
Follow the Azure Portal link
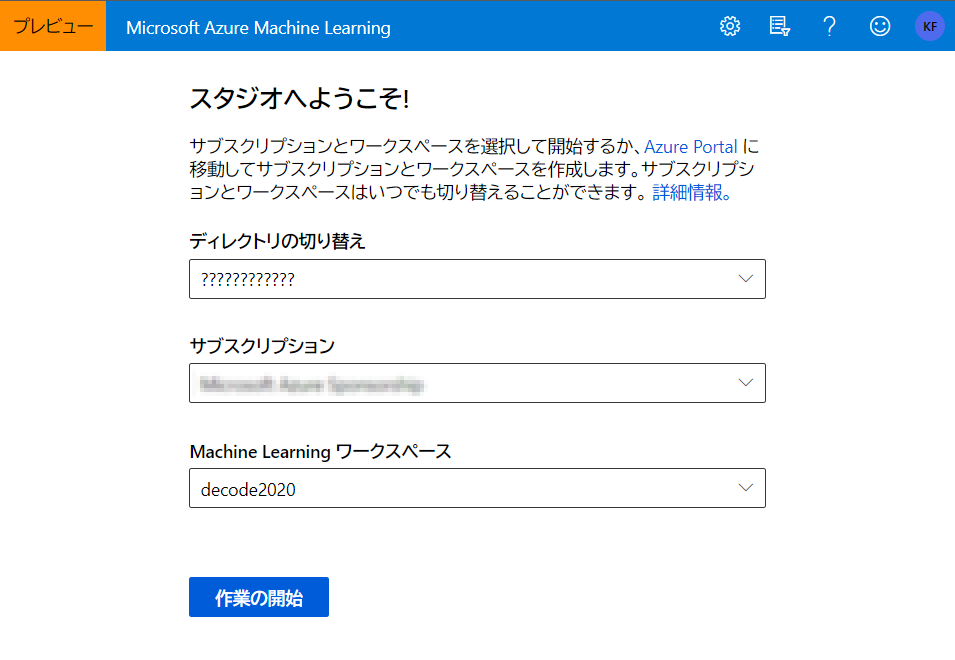coord(691,147)
